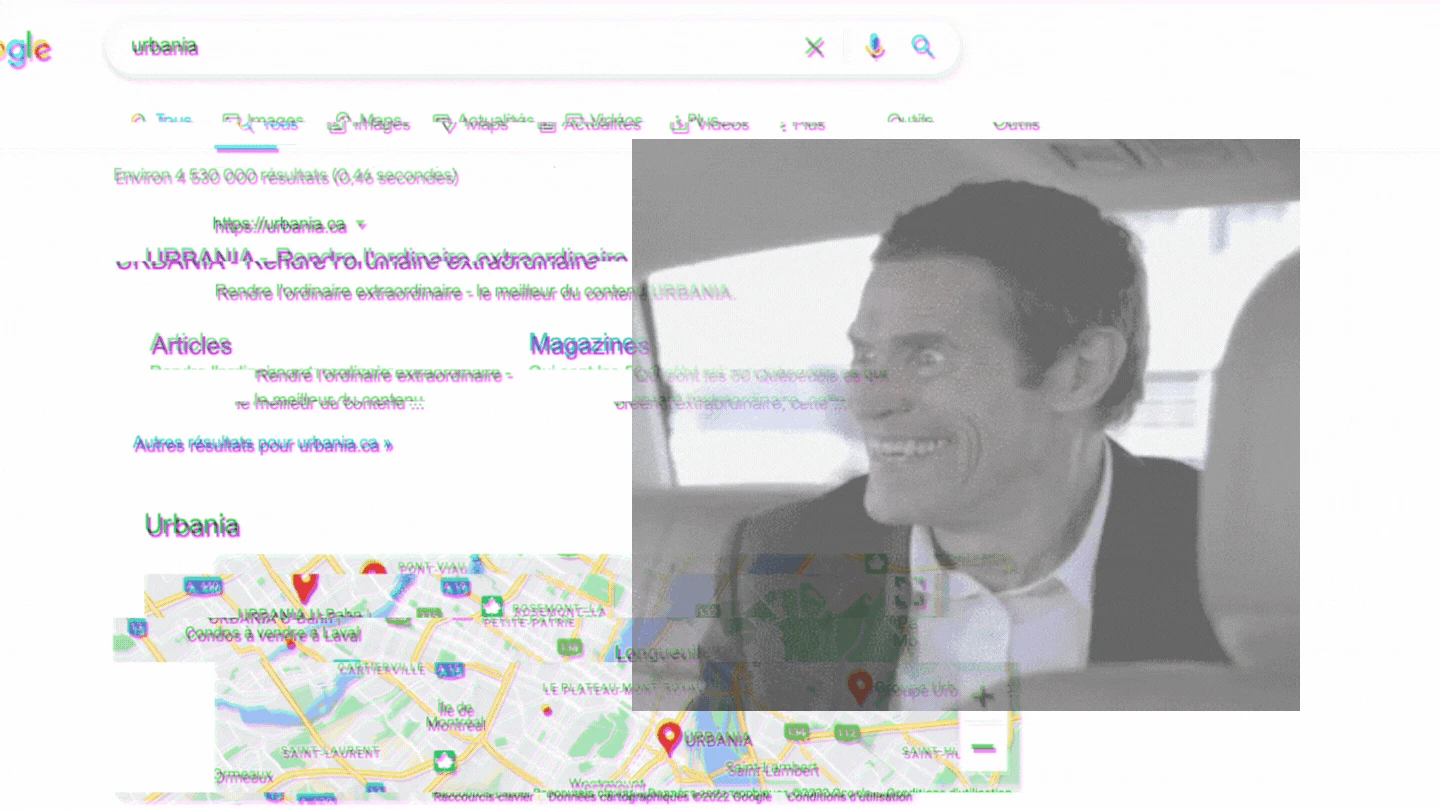1440x810 pixels.
Task: Open the Outils search tools
Action: tap(1015, 124)
